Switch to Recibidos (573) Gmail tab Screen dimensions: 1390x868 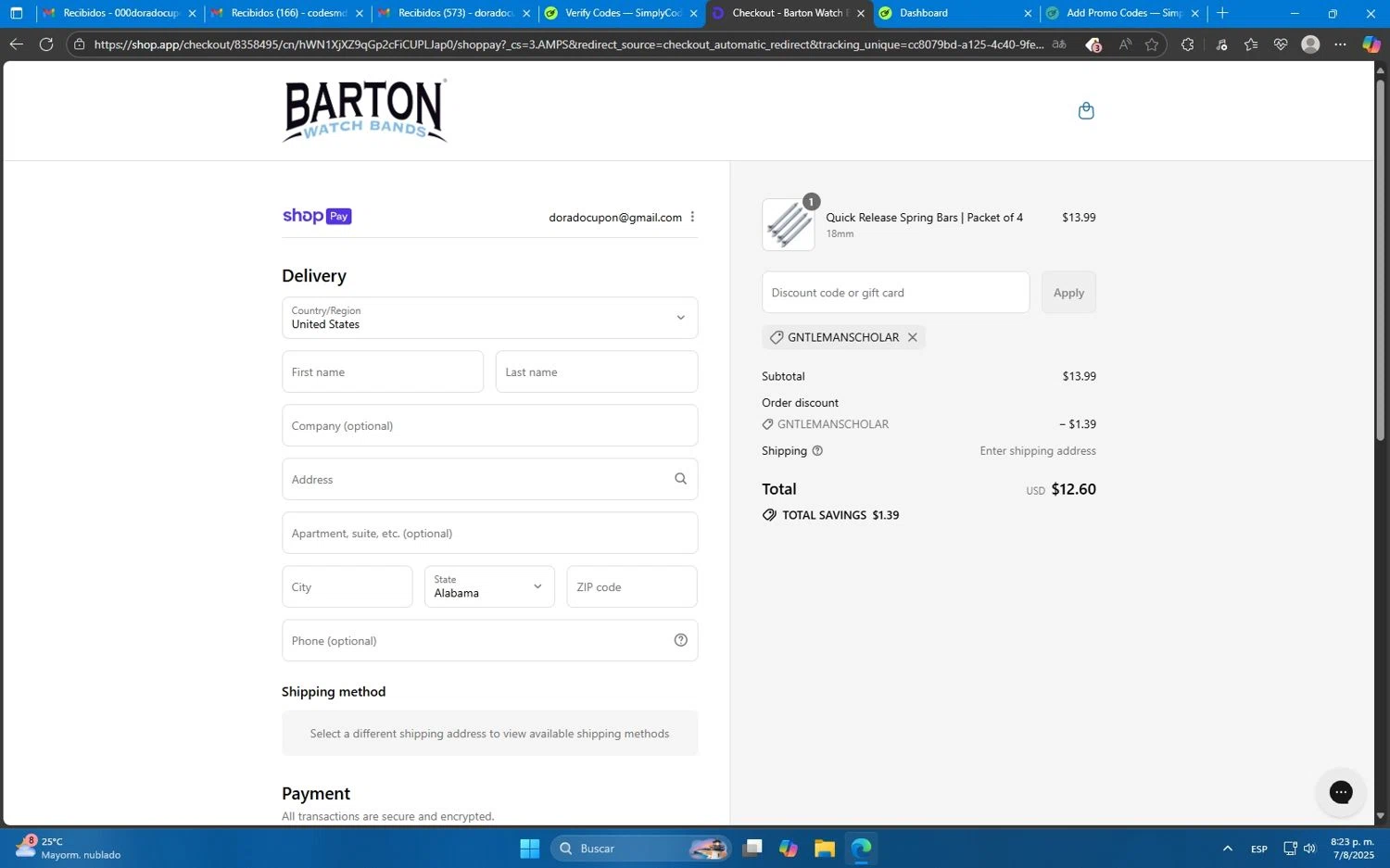pyautogui.click(x=454, y=13)
